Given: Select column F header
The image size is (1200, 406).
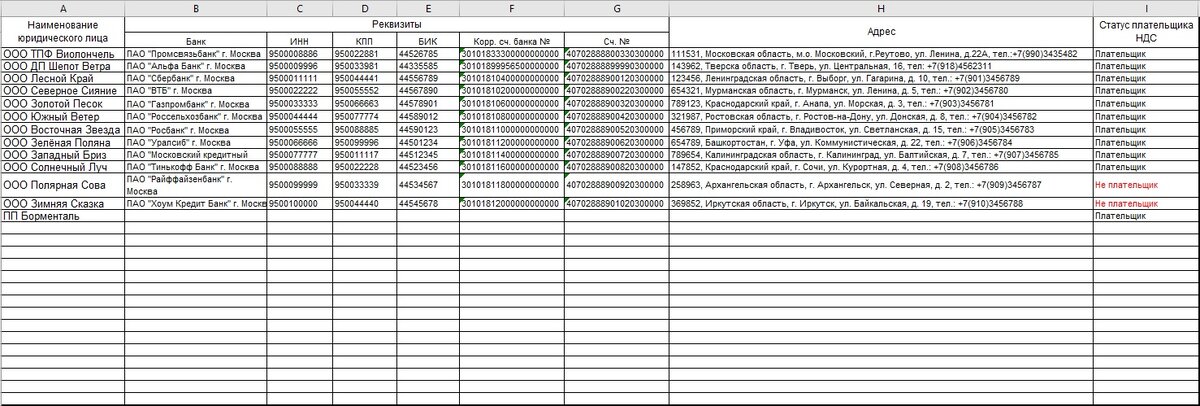Looking at the screenshot, I should (x=511, y=8).
